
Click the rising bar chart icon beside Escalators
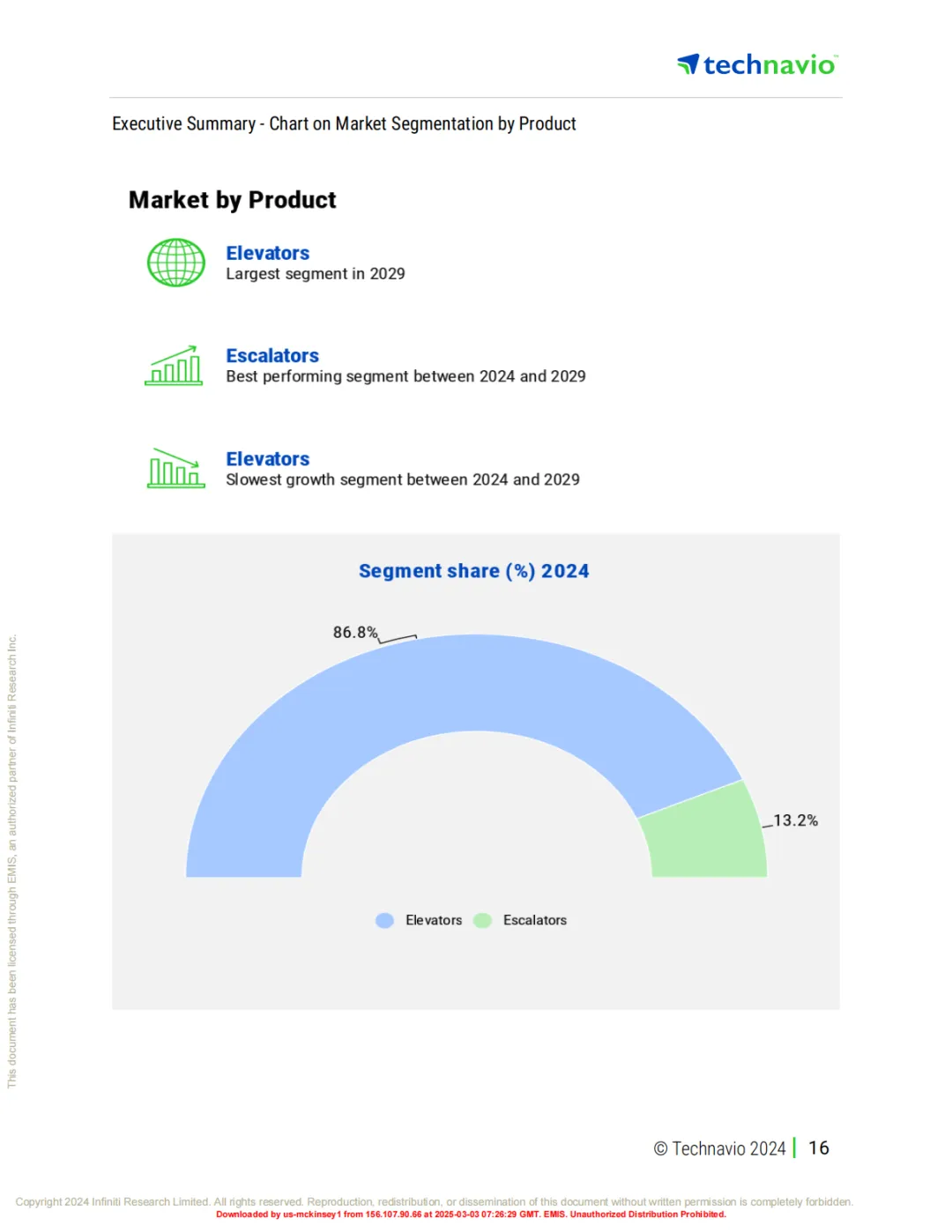174,365
